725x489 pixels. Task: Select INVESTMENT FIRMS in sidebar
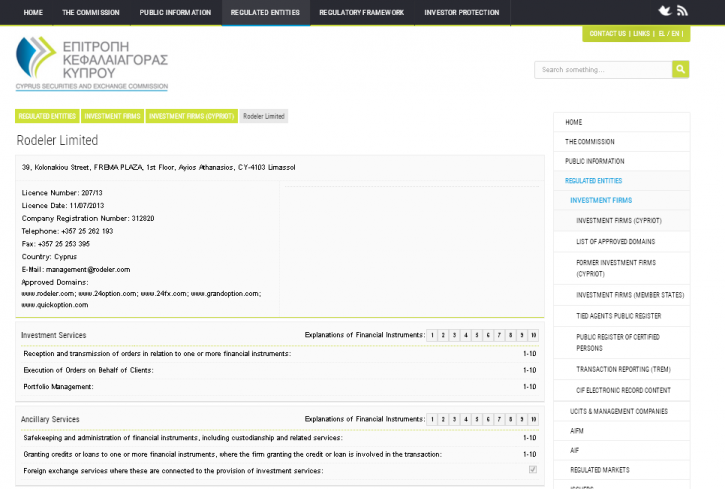point(621,200)
